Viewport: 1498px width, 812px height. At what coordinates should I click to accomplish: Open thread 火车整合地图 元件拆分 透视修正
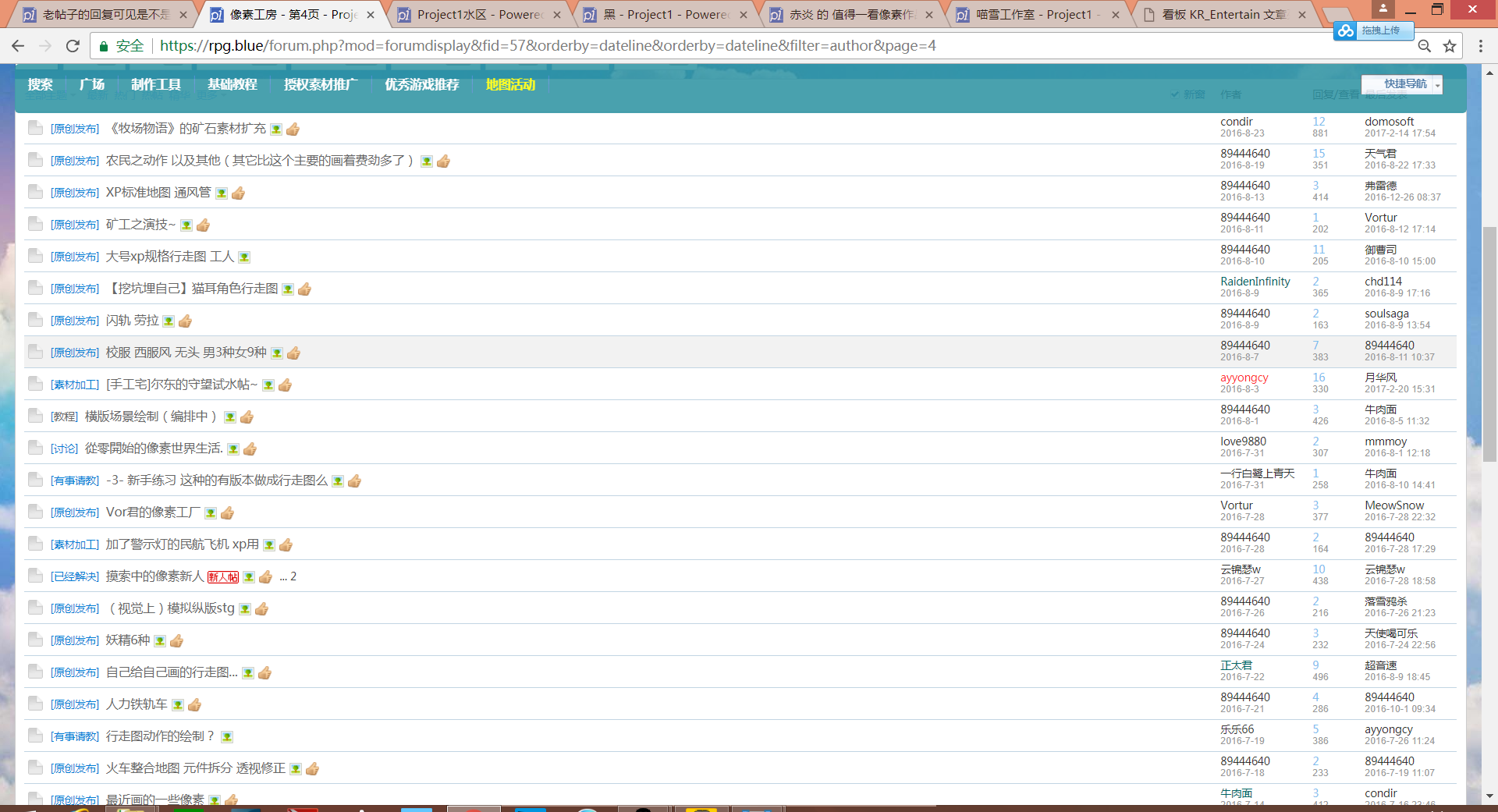click(196, 768)
